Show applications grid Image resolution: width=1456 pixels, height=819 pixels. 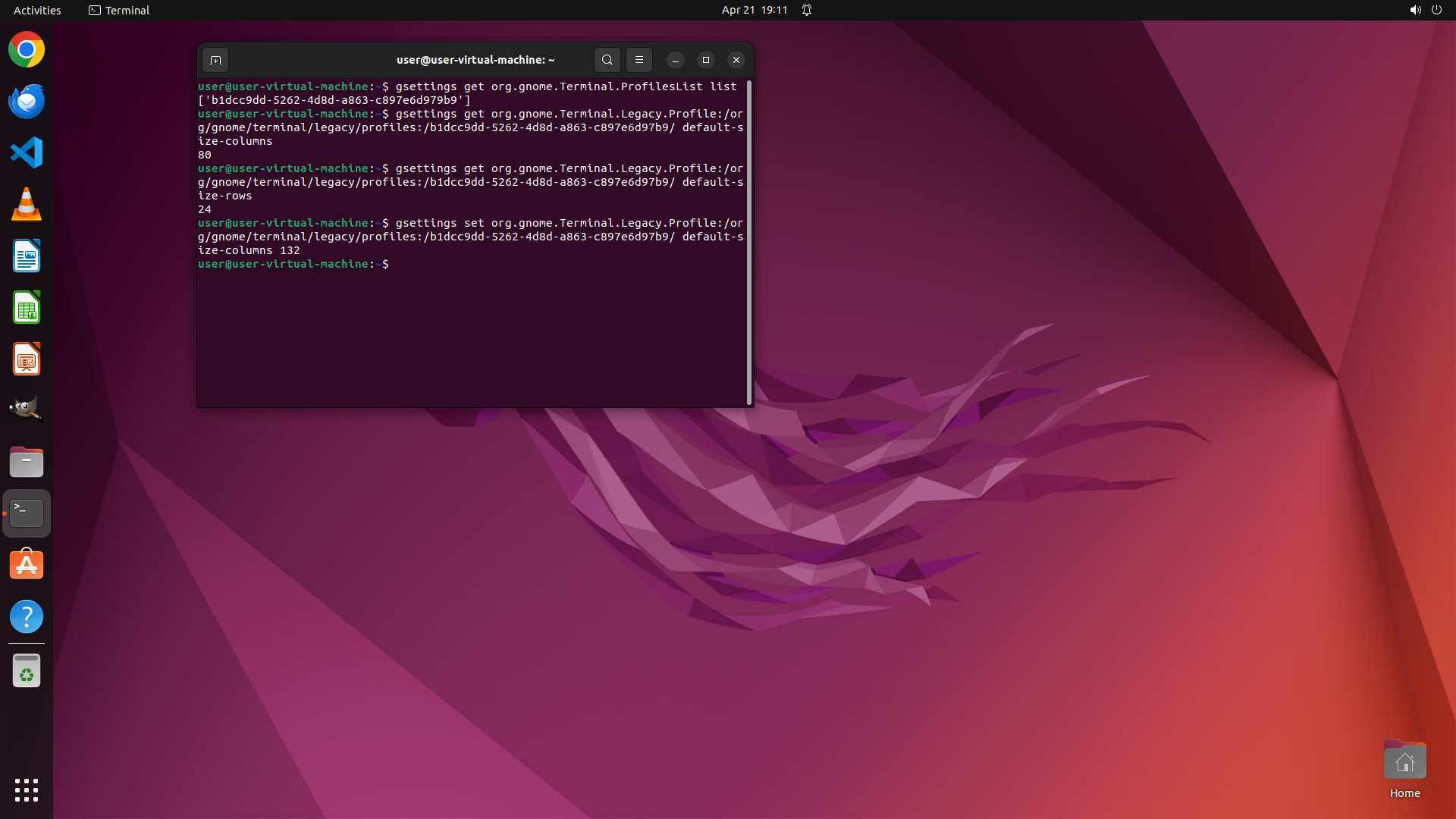27,790
